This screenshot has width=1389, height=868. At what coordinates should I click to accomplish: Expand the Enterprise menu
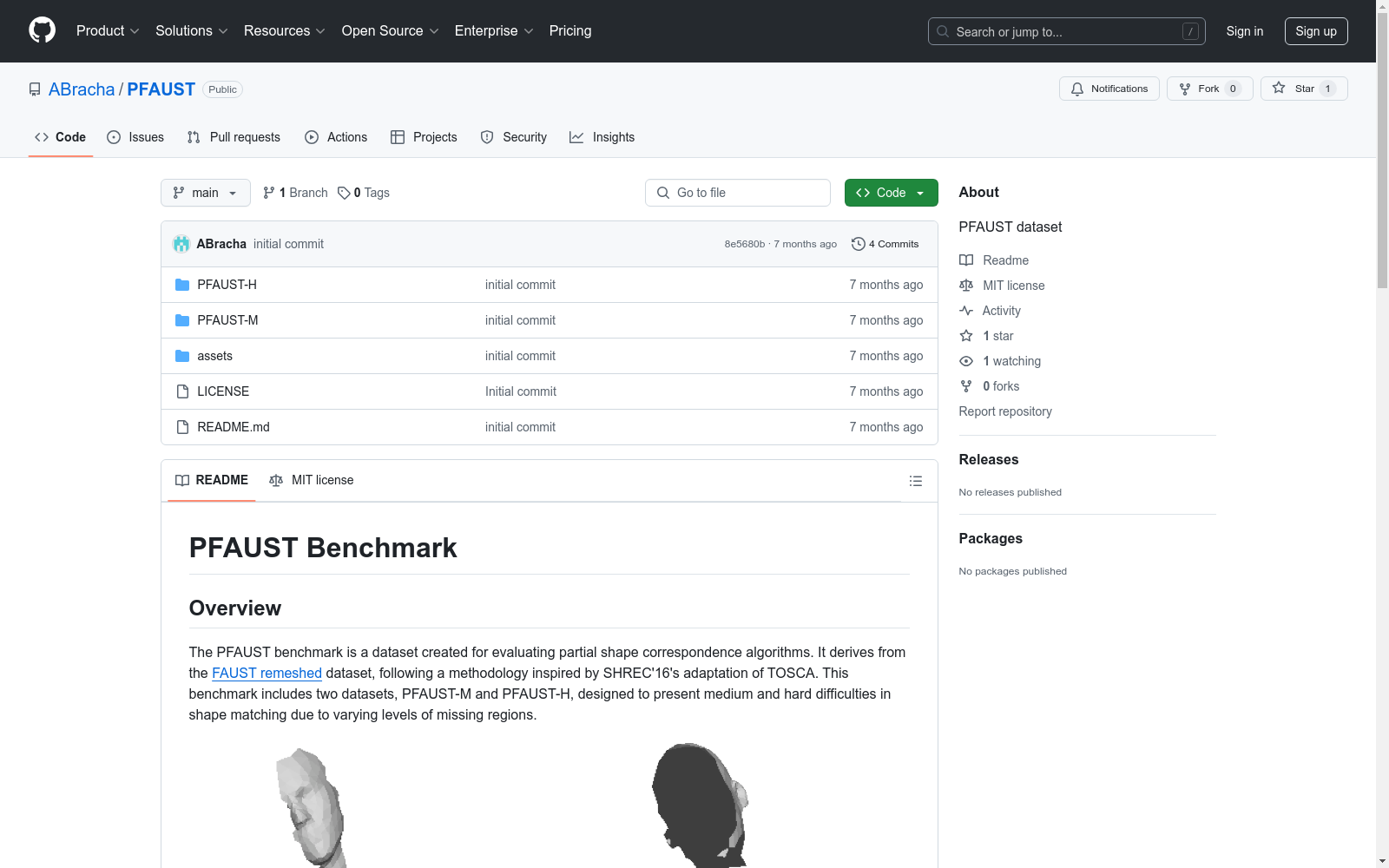tap(494, 31)
